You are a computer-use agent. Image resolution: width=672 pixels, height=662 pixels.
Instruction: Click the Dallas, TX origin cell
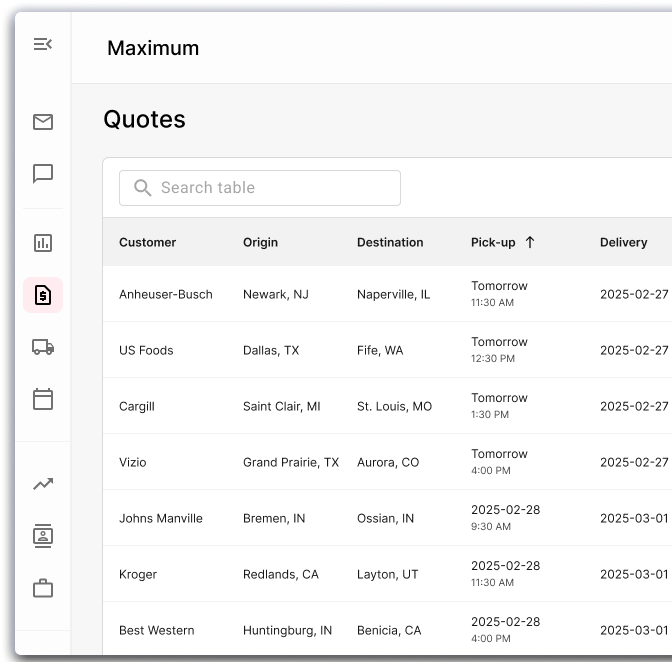271,350
